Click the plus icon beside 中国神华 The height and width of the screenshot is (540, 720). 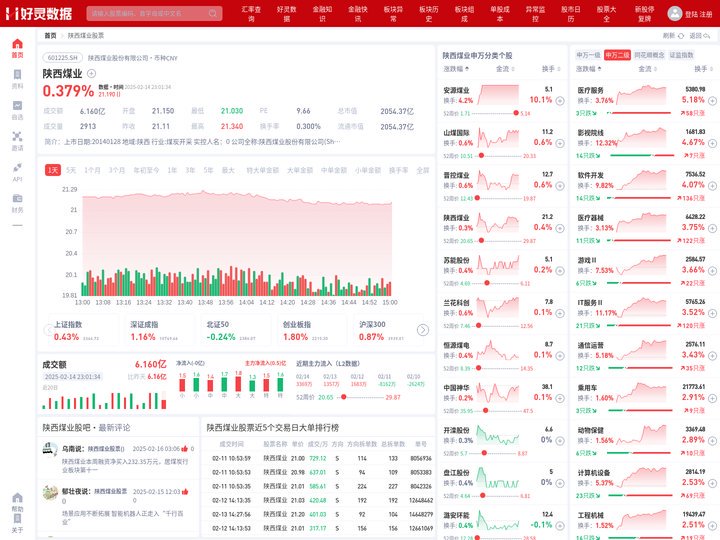[560, 398]
